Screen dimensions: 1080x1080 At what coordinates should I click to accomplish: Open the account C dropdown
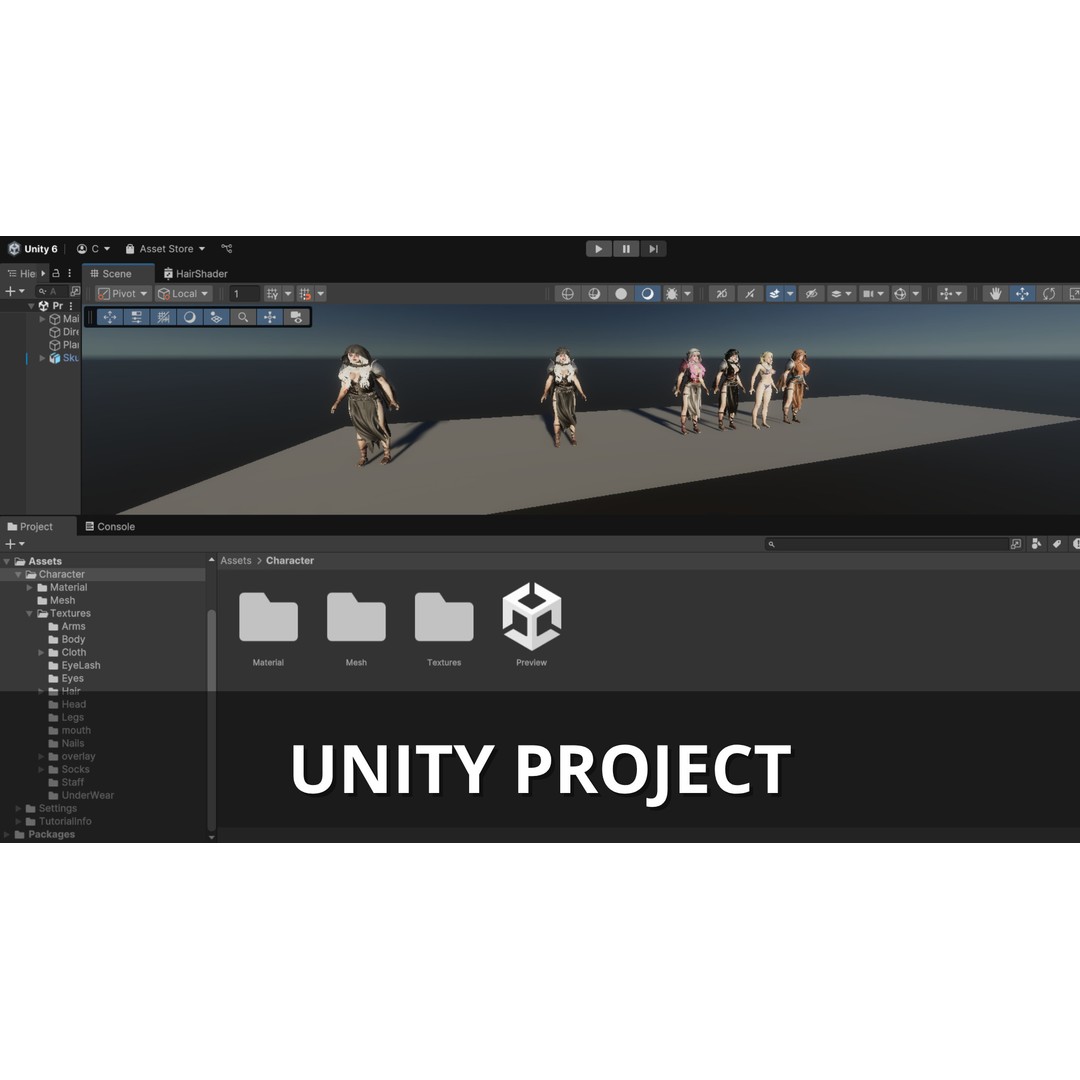(93, 249)
